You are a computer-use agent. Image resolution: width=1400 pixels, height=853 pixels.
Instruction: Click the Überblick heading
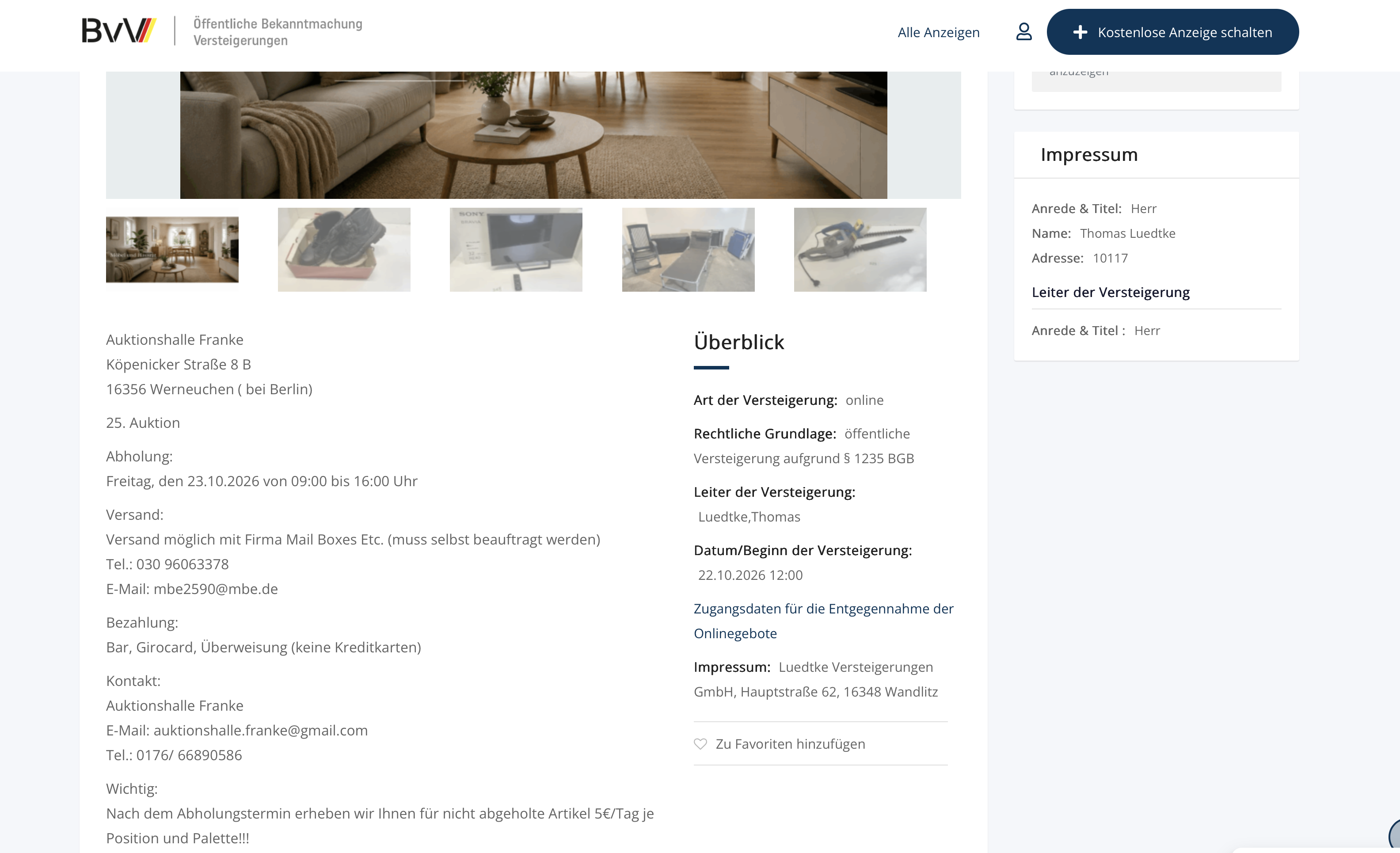click(738, 342)
